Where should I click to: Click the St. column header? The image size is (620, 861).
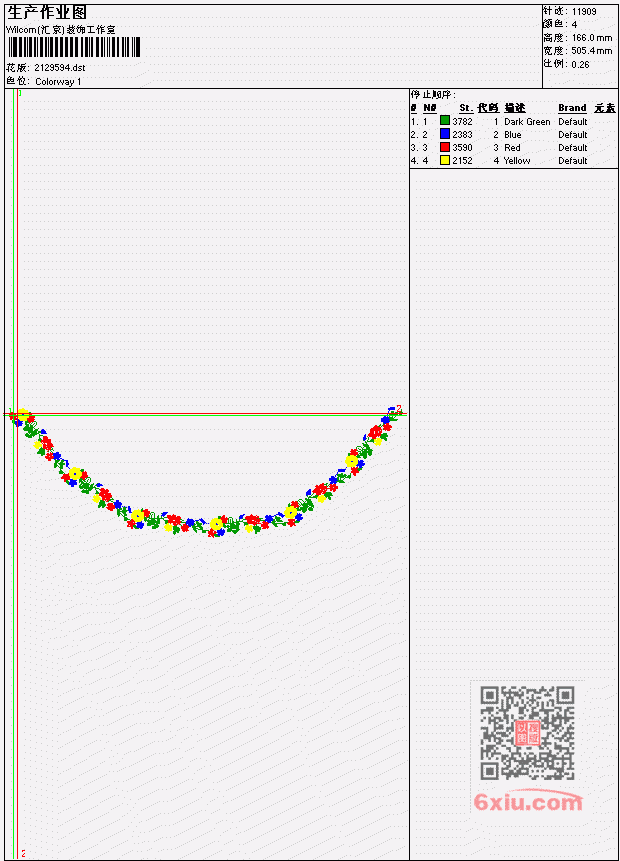pos(466,108)
